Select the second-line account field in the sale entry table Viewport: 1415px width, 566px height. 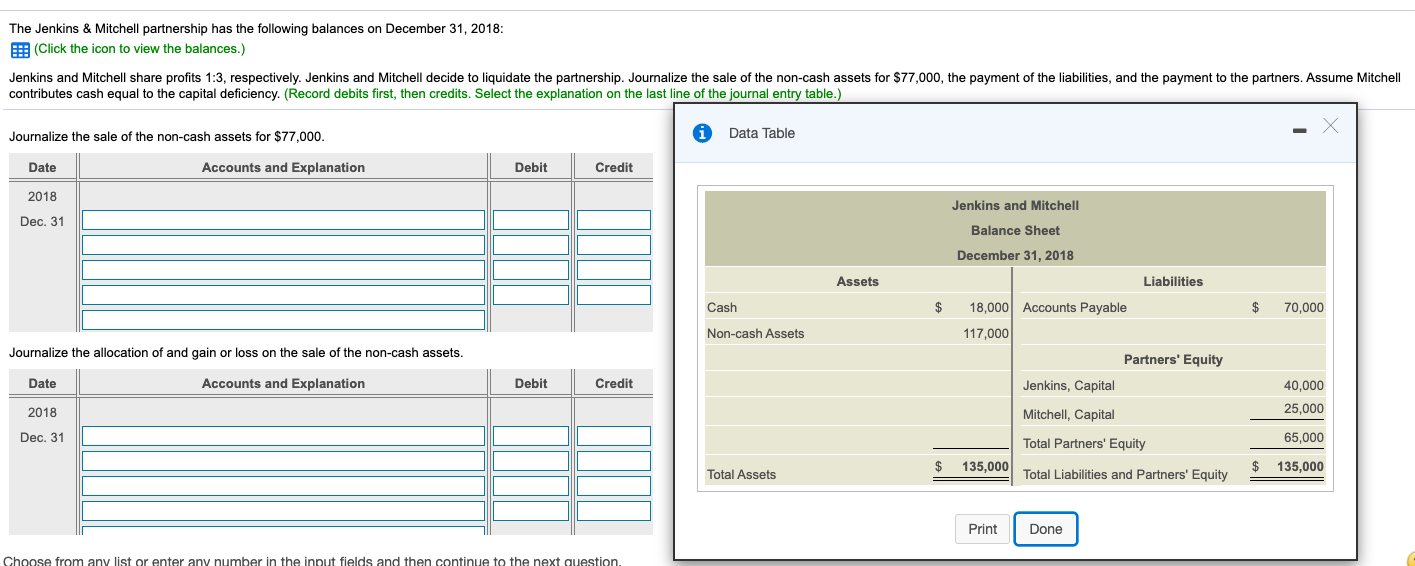[x=284, y=245]
